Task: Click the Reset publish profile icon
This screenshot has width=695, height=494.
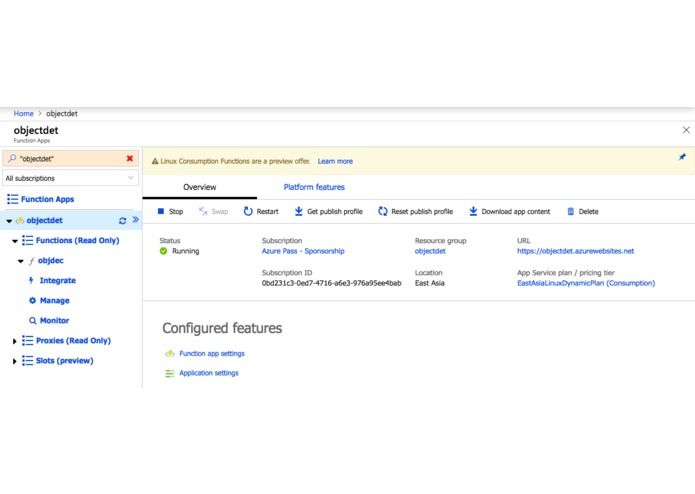Action: click(x=383, y=211)
